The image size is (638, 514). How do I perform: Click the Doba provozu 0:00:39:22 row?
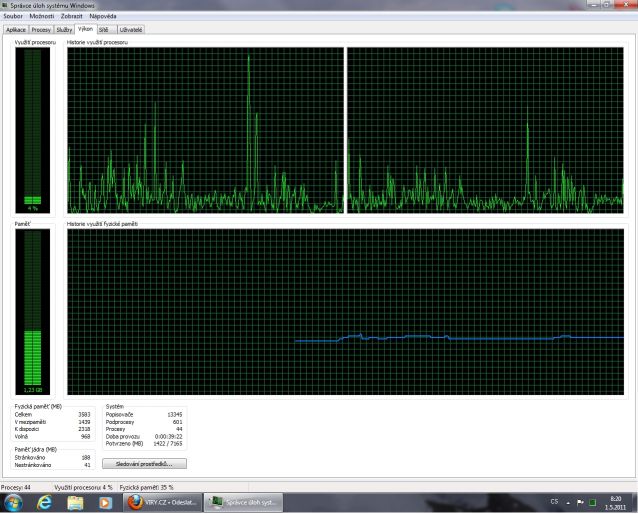click(144, 437)
